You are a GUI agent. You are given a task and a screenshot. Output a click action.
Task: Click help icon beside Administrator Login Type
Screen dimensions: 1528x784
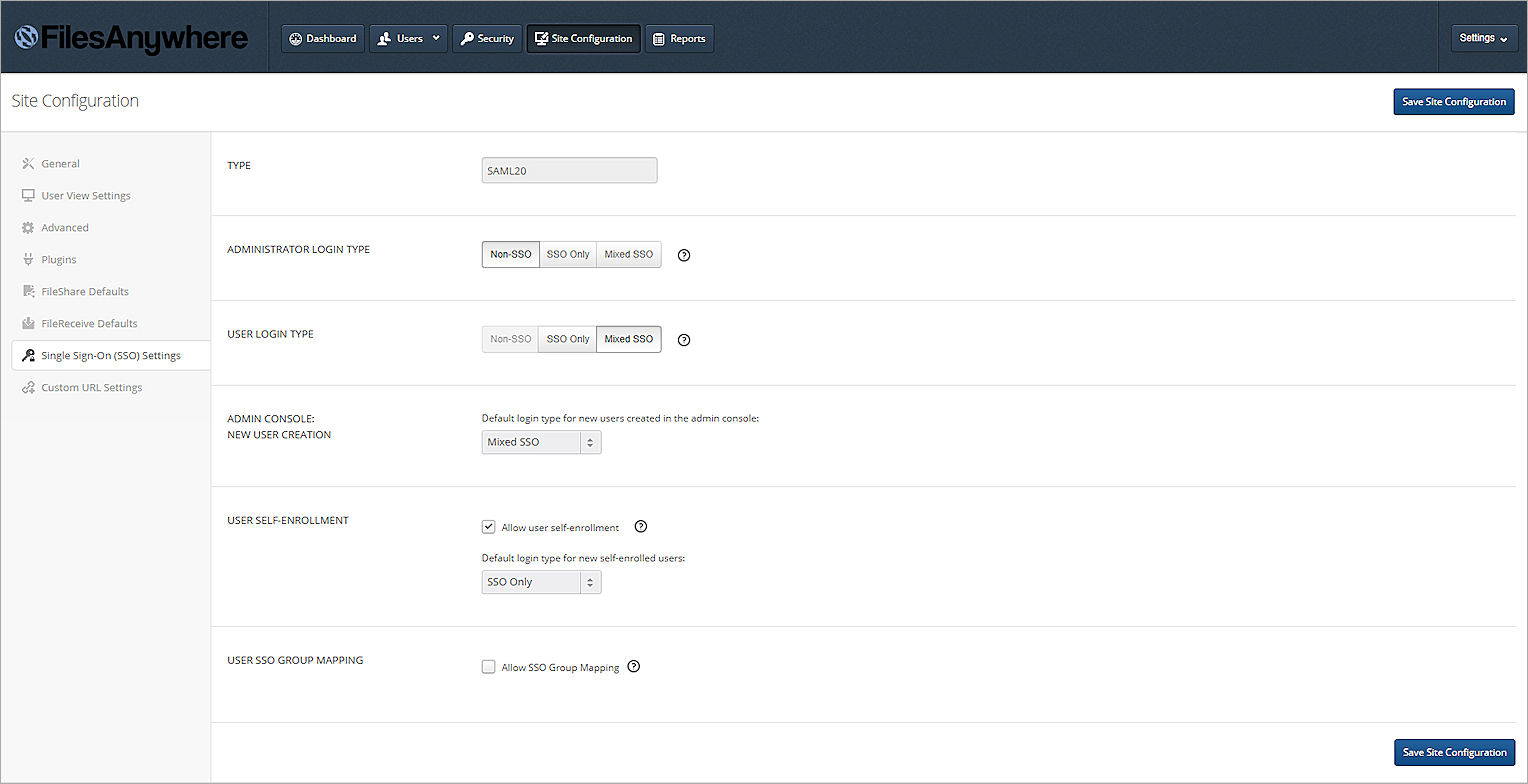click(x=684, y=255)
